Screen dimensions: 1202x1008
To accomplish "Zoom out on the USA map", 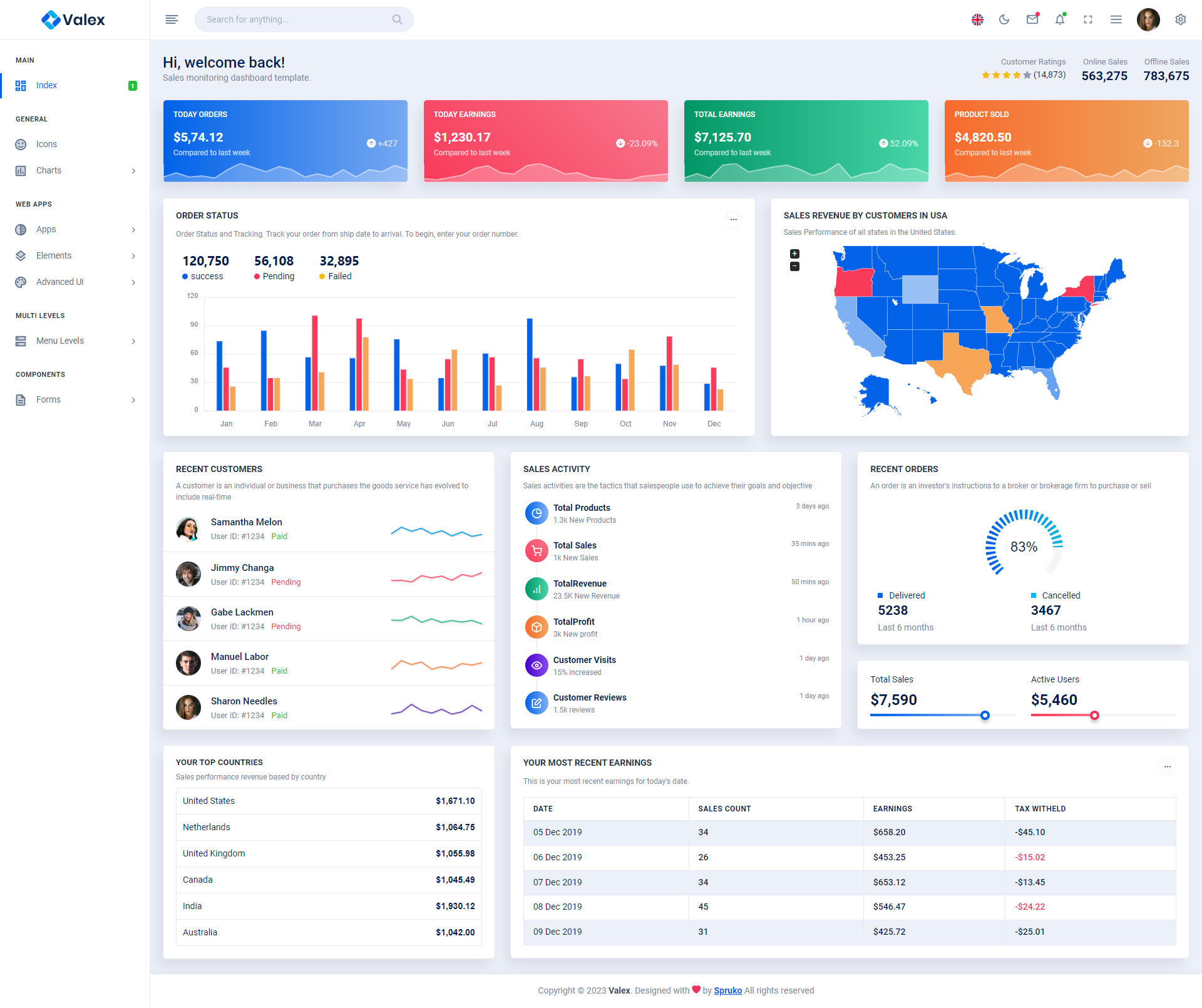I will tap(794, 266).
